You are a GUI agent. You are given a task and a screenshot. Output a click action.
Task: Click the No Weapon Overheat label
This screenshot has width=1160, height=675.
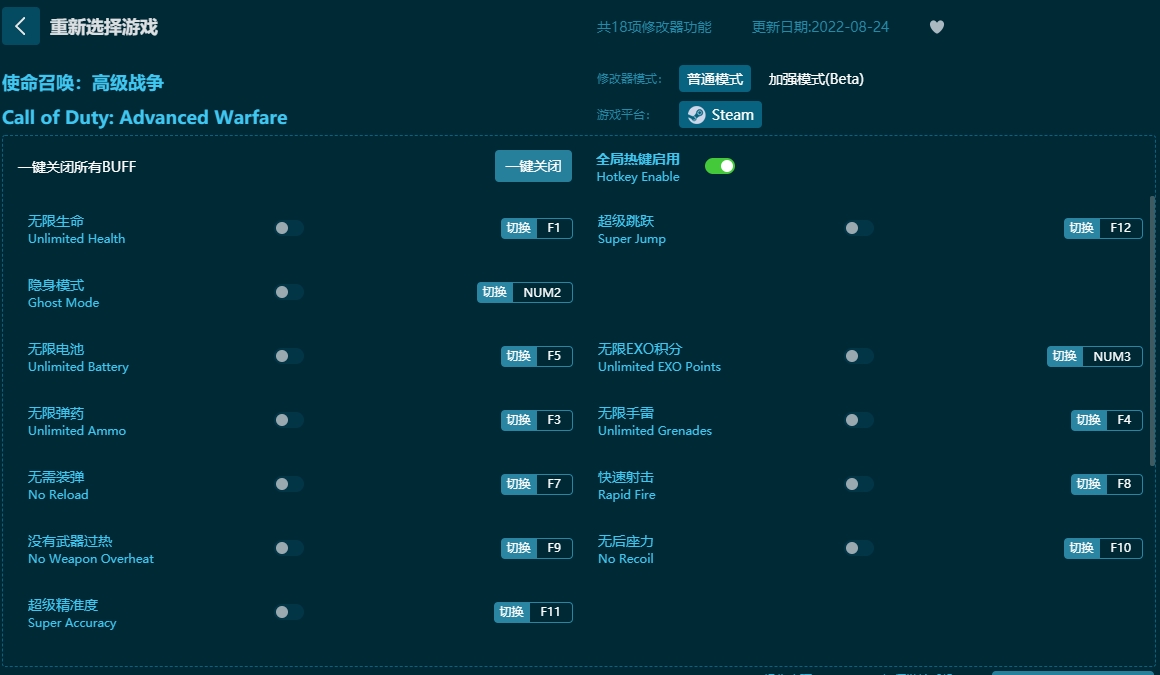click(91, 559)
